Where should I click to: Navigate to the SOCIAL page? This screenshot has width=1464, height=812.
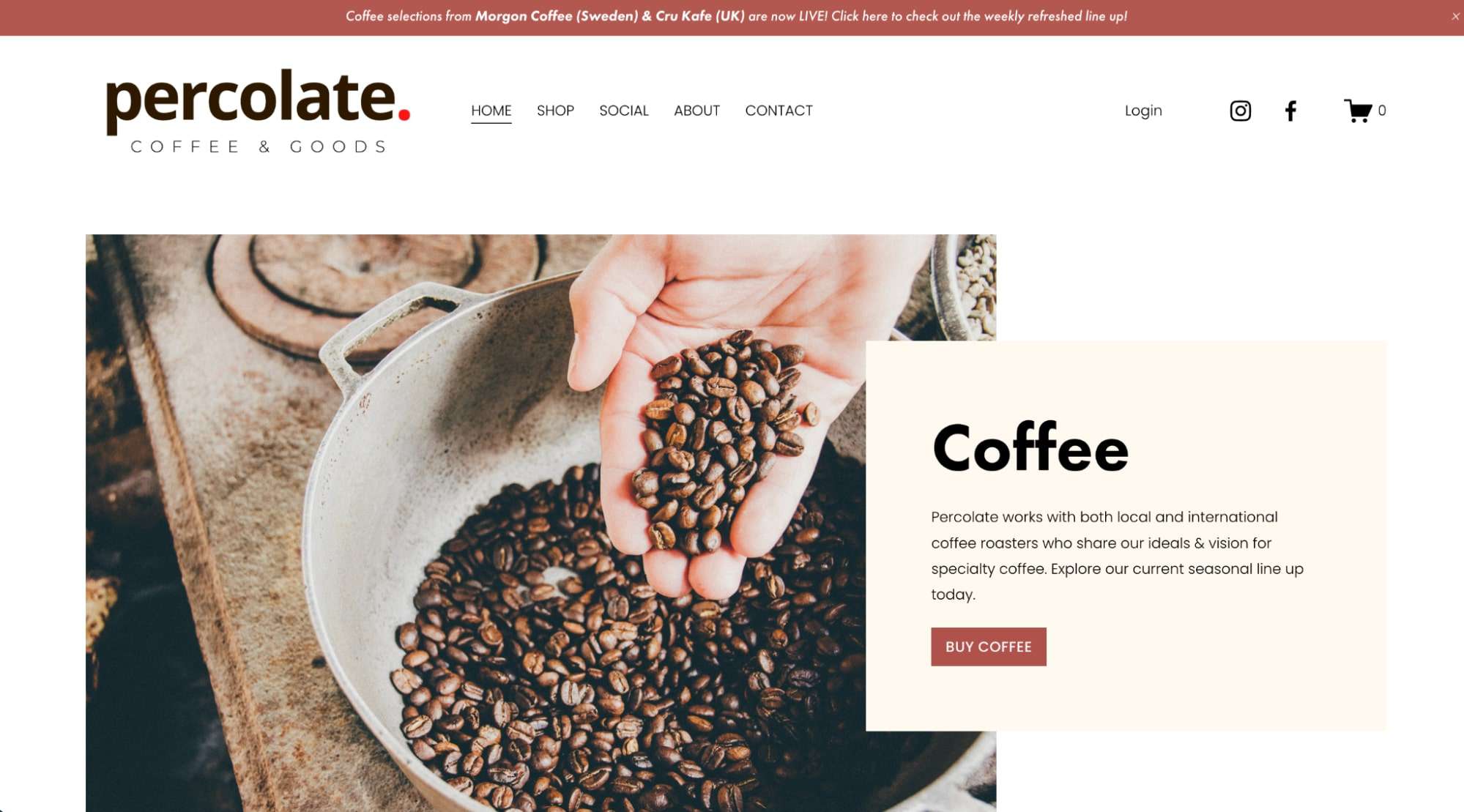(623, 111)
